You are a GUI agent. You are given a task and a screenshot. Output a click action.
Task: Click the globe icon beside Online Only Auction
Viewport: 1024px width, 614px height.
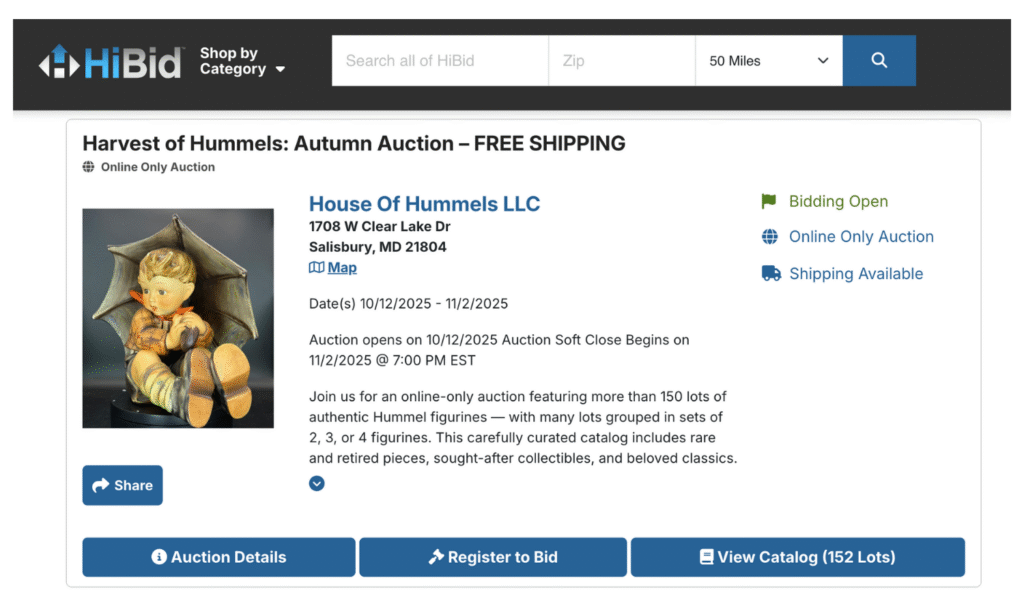pyautogui.click(x=769, y=237)
